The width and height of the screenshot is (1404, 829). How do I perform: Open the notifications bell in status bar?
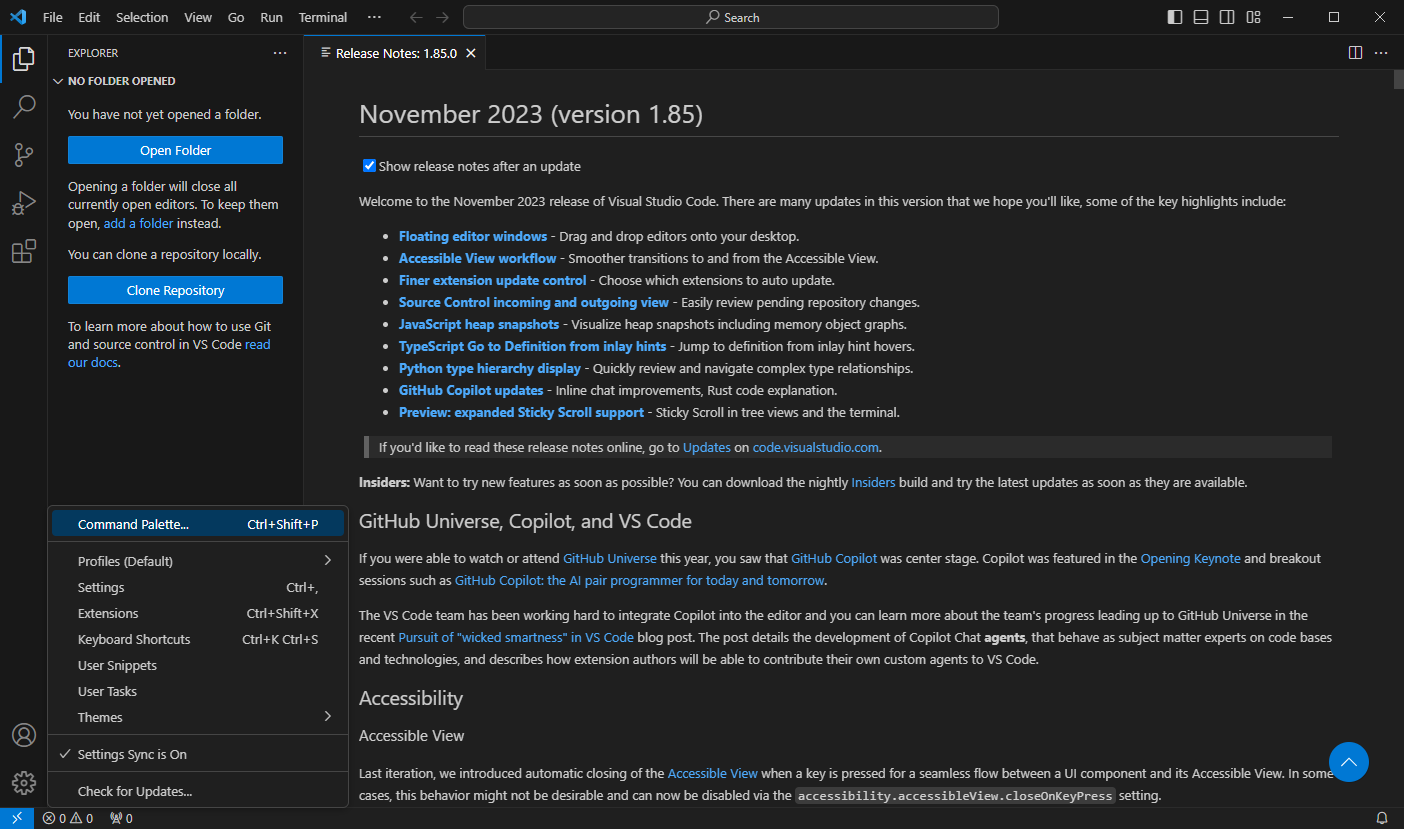coord(1382,818)
